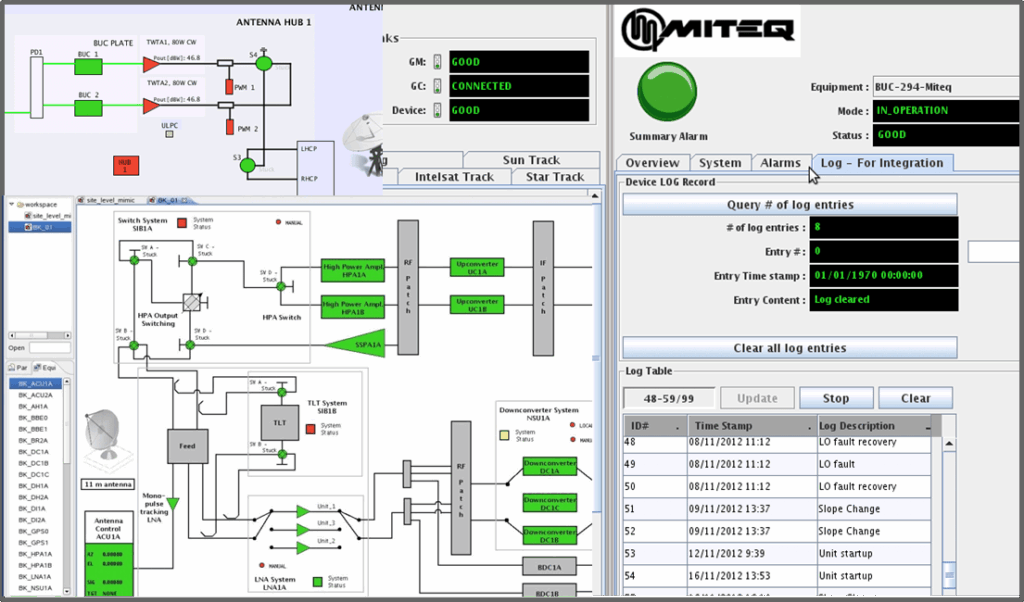
Task: Select the Downconverter DC1A block
Action: tap(550, 466)
